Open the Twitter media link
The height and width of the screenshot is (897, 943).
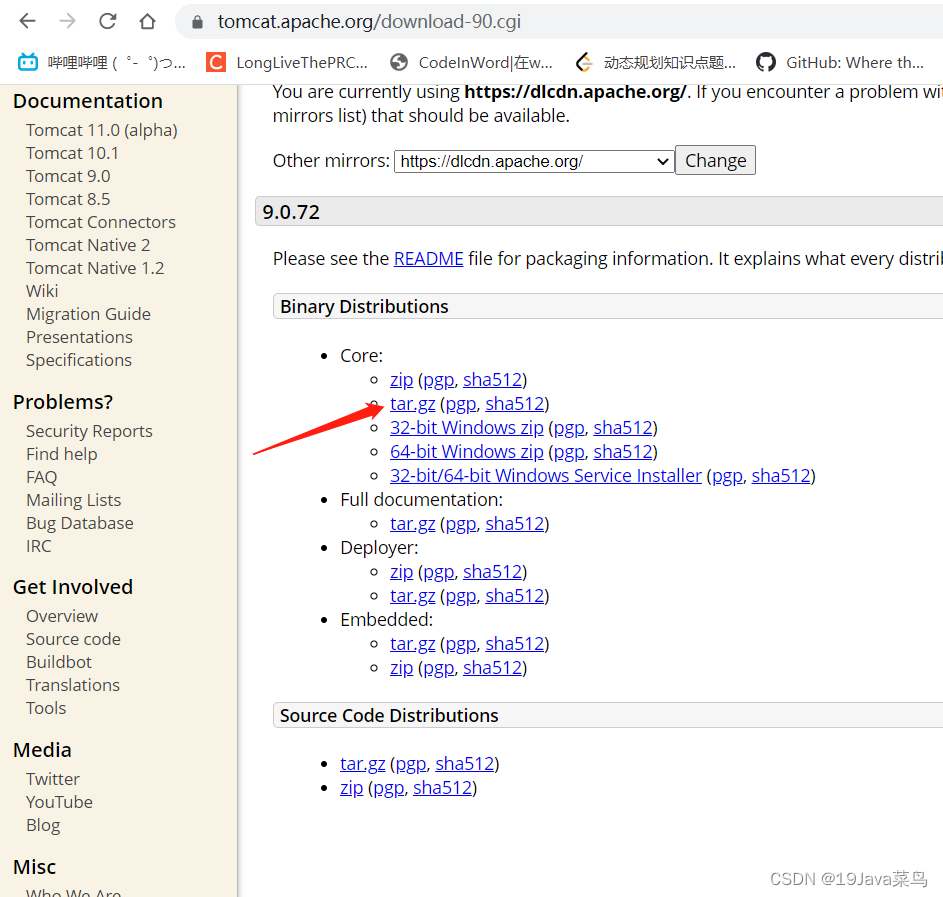pos(53,779)
